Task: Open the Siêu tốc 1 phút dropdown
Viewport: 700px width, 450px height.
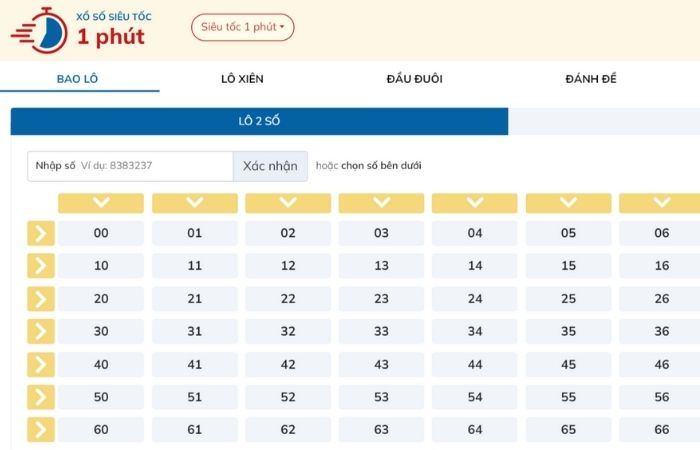Action: (x=242, y=27)
